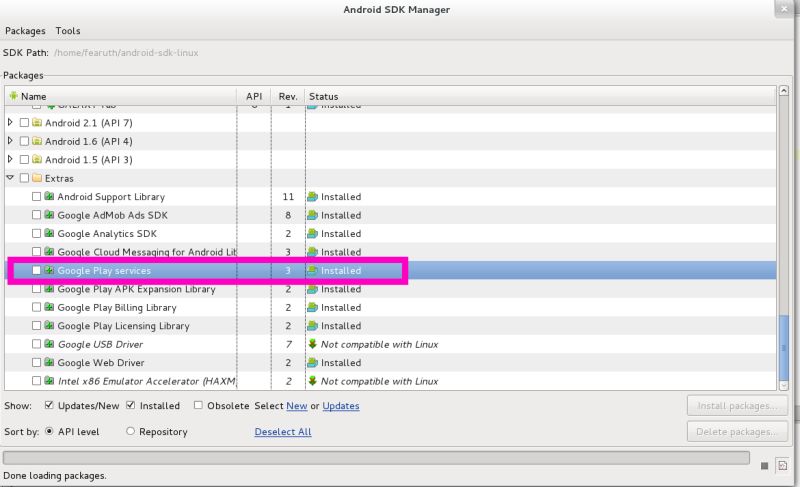Click the Android 1.6 (API 4) folder icon
This screenshot has width=800, height=487.
(x=37, y=141)
